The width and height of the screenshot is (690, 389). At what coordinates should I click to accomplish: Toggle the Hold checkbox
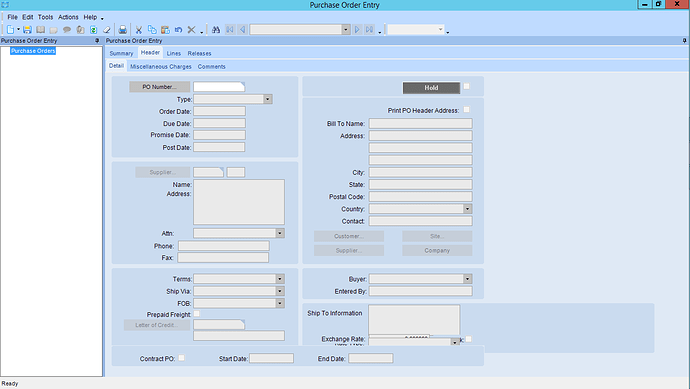tap(466, 86)
